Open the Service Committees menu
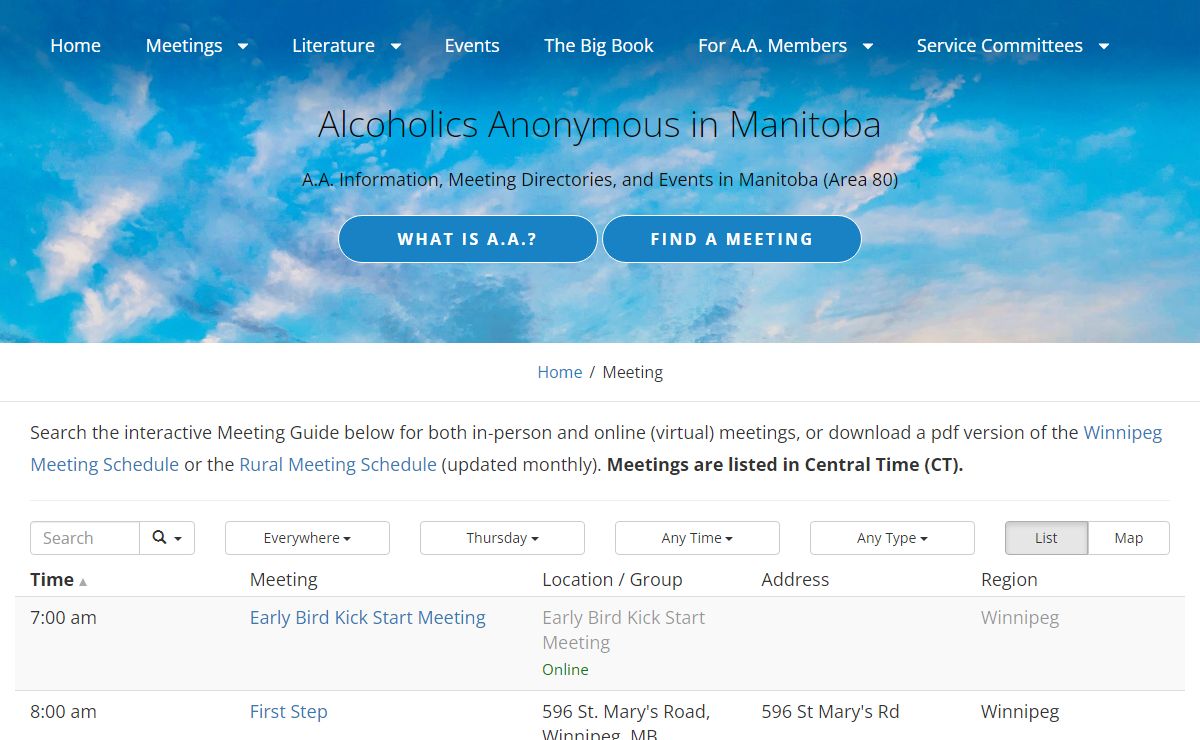This screenshot has width=1200, height=740. point(999,46)
